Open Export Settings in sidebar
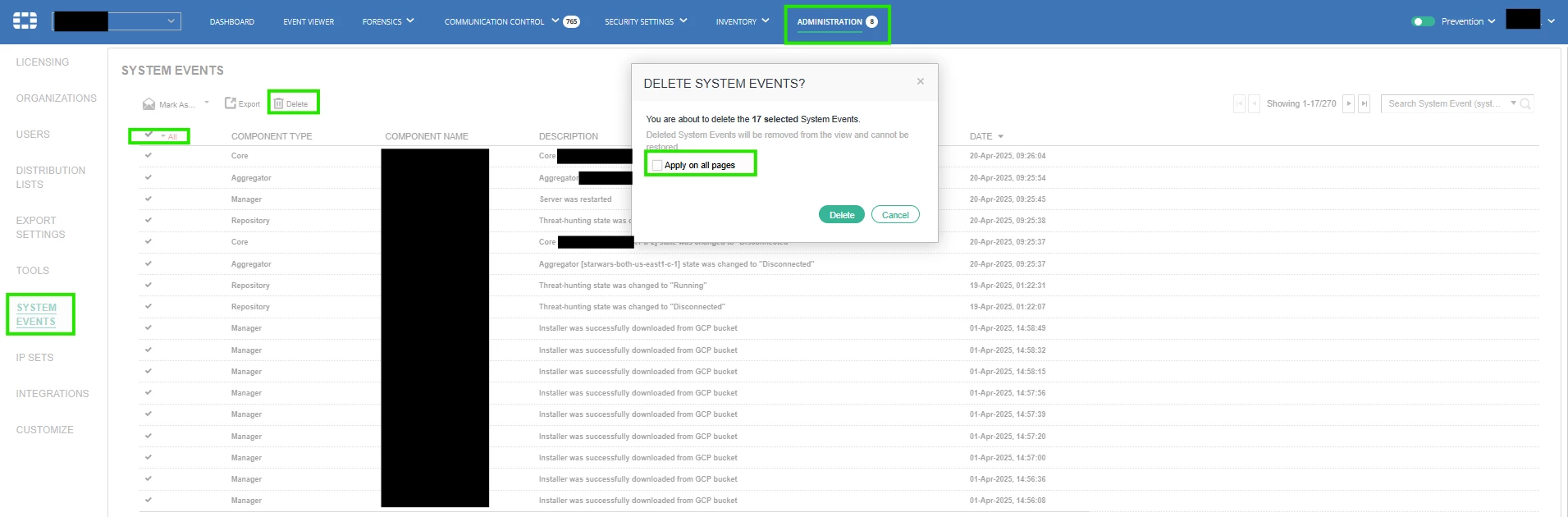Screen dimensions: 1568x517 pos(40,227)
